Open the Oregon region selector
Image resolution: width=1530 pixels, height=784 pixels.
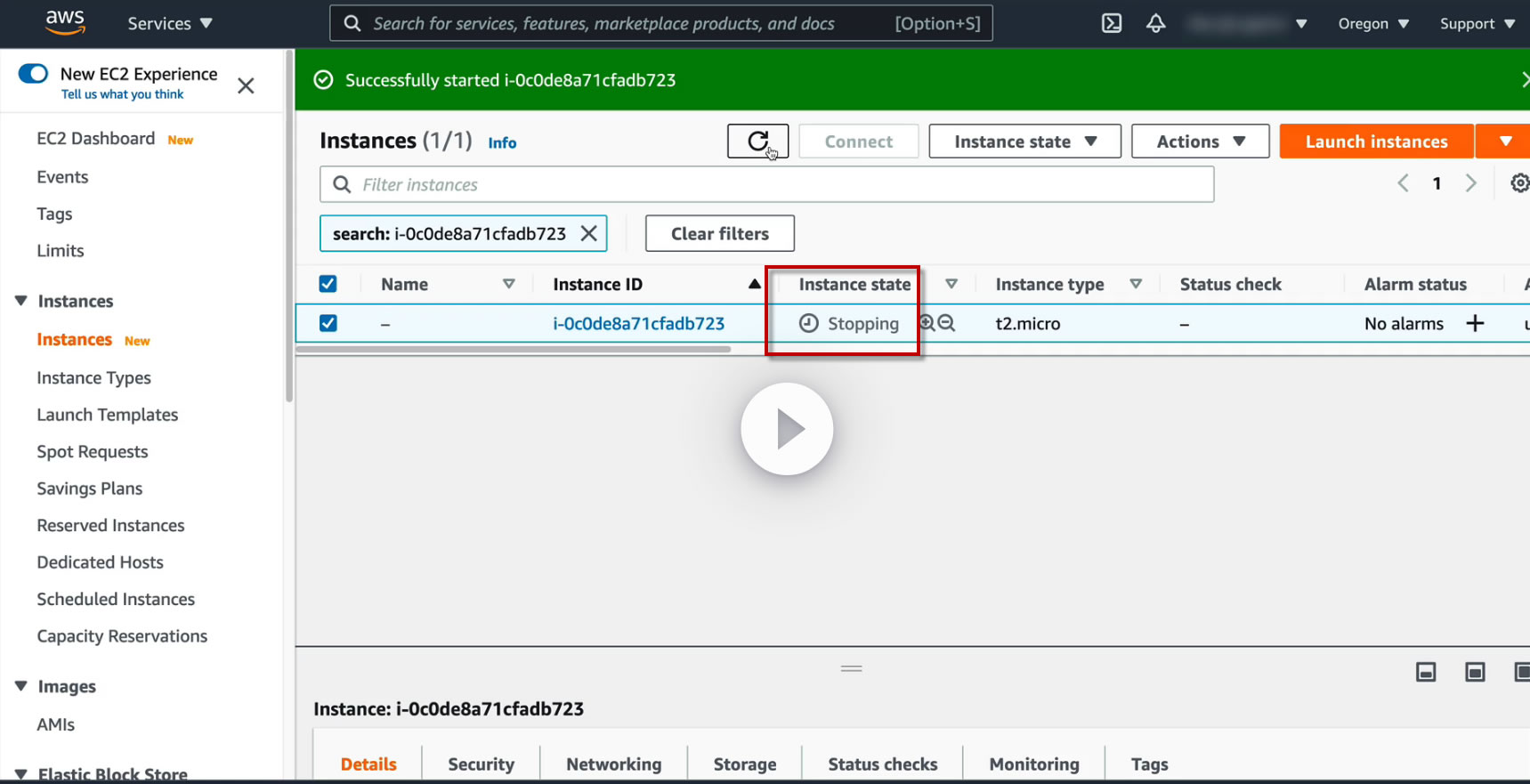click(1372, 23)
